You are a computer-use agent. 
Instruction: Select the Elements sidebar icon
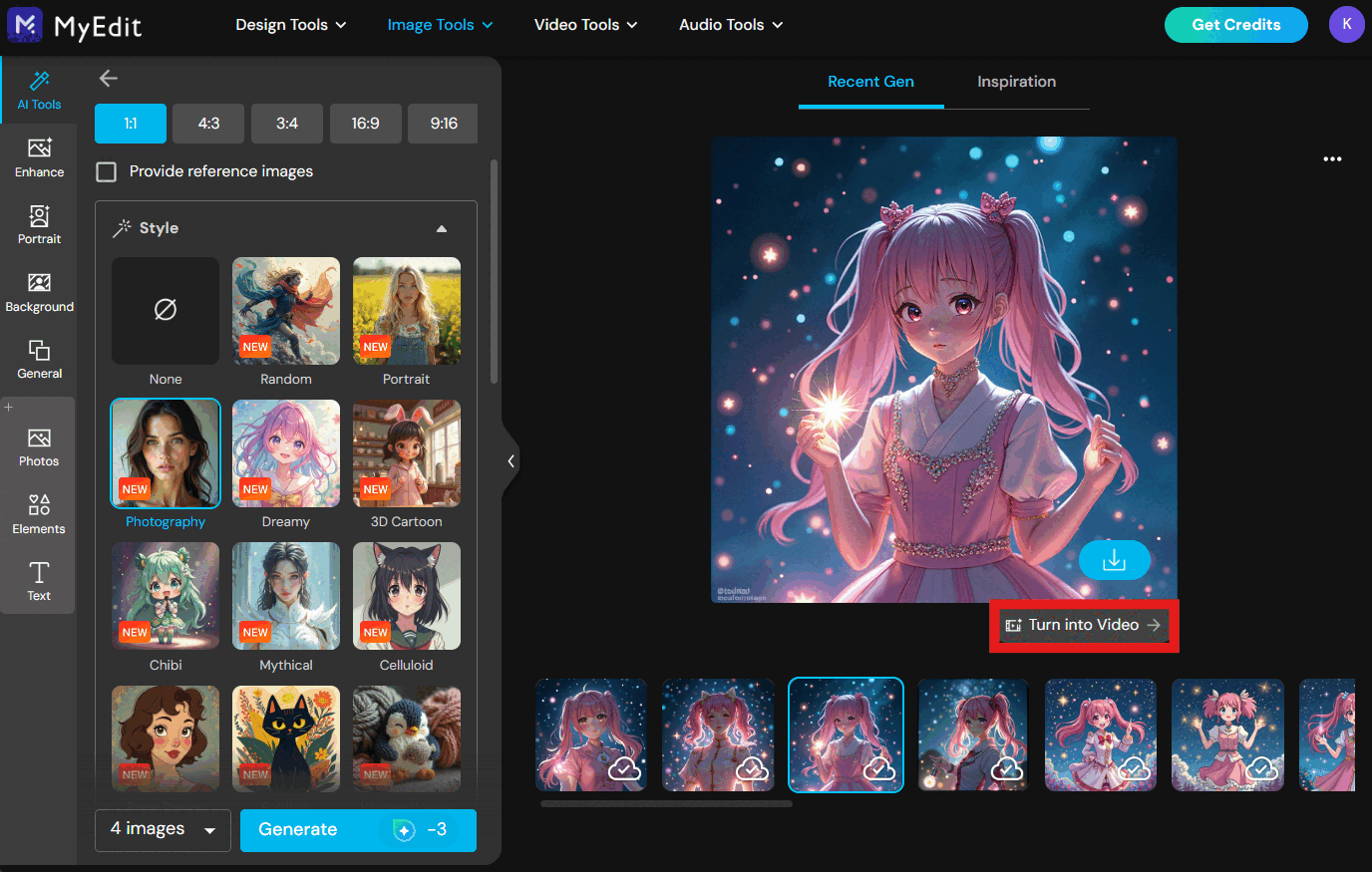click(39, 513)
